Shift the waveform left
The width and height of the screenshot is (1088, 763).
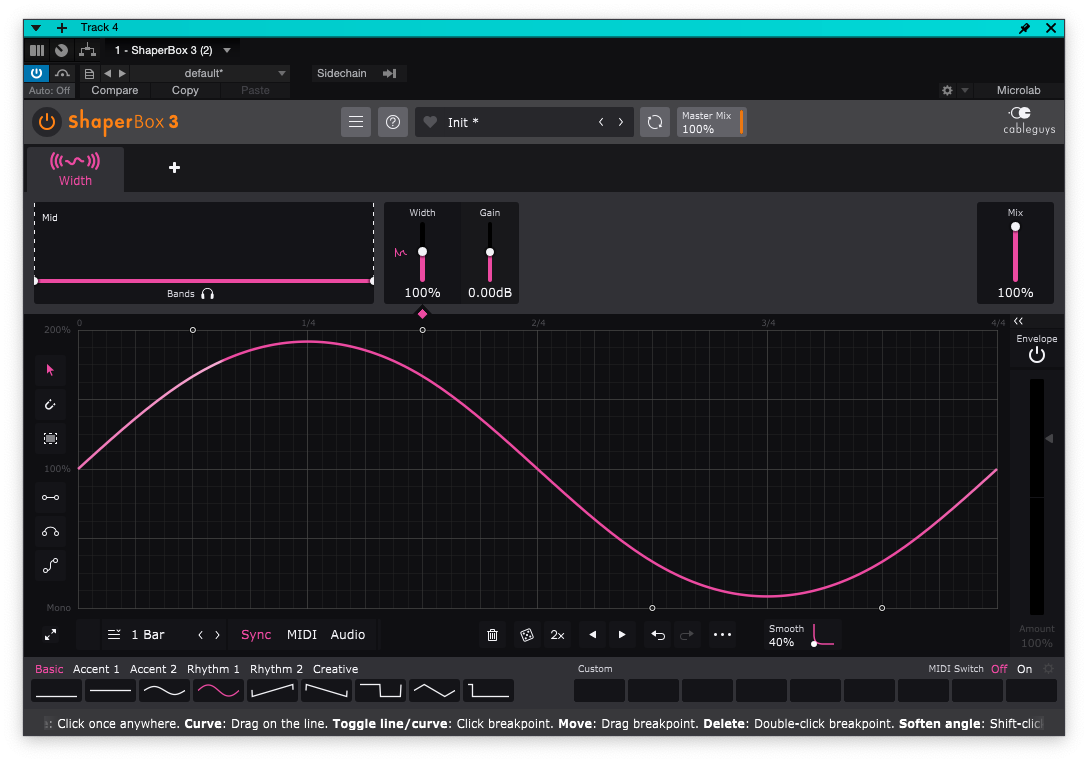593,635
